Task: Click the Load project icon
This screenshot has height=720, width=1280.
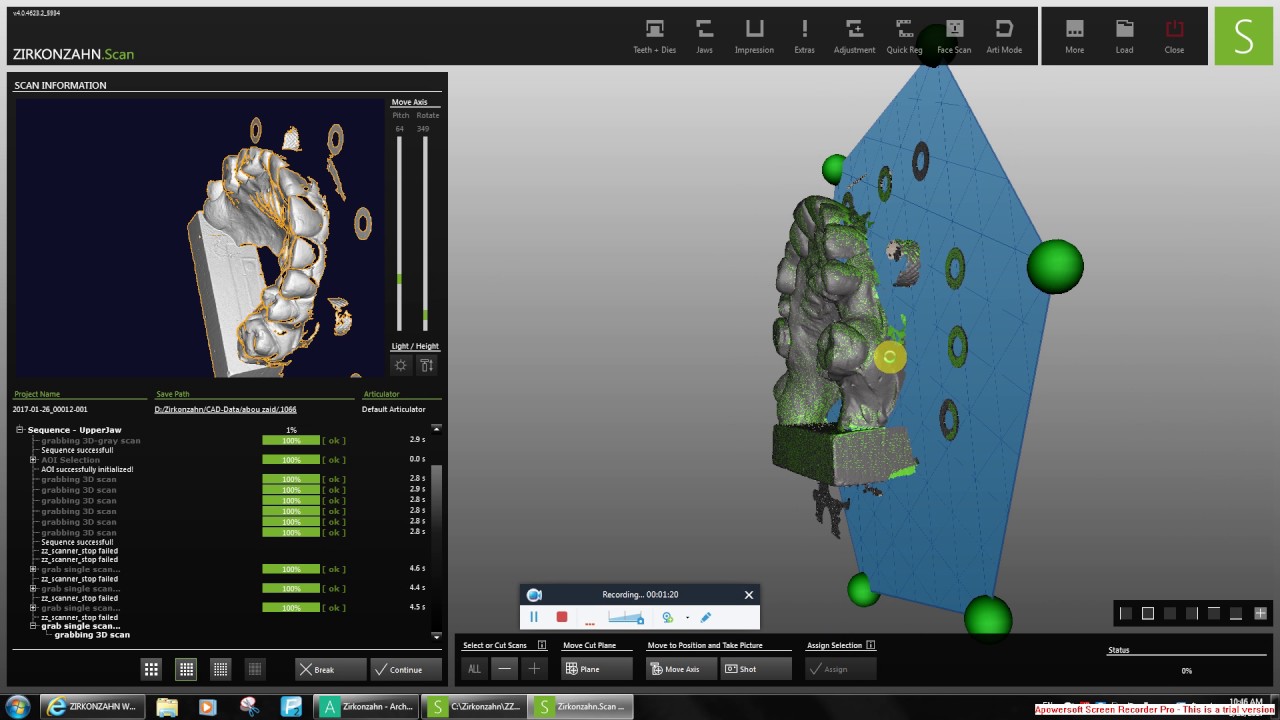Action: click(1124, 36)
